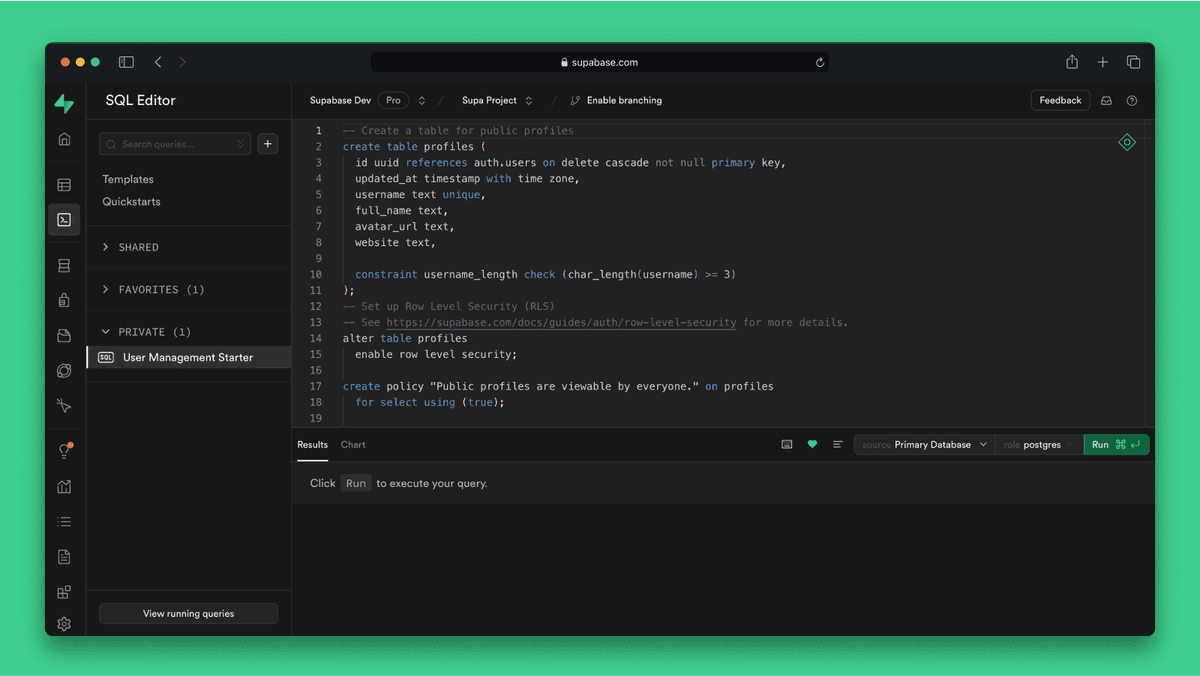The height and width of the screenshot is (676, 1200).
Task: Open project Settings via the gear icon
Action: point(64,623)
